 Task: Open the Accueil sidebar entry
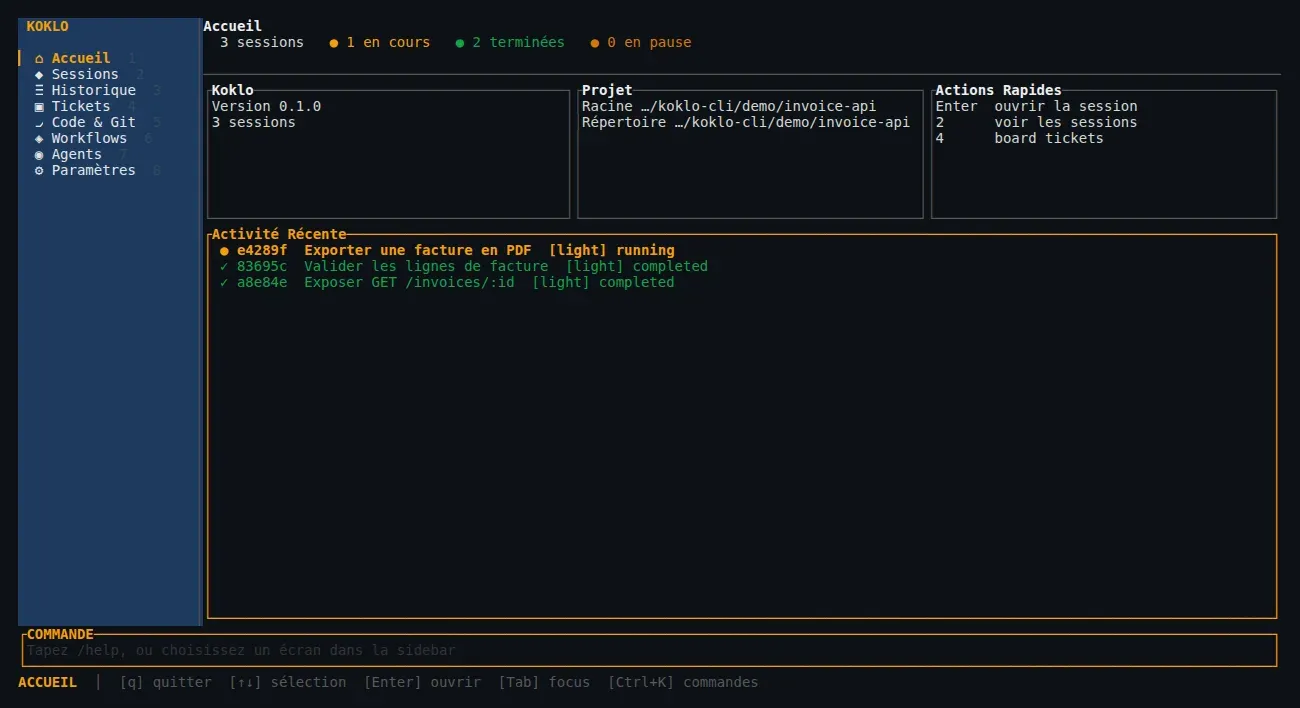[110, 59]
